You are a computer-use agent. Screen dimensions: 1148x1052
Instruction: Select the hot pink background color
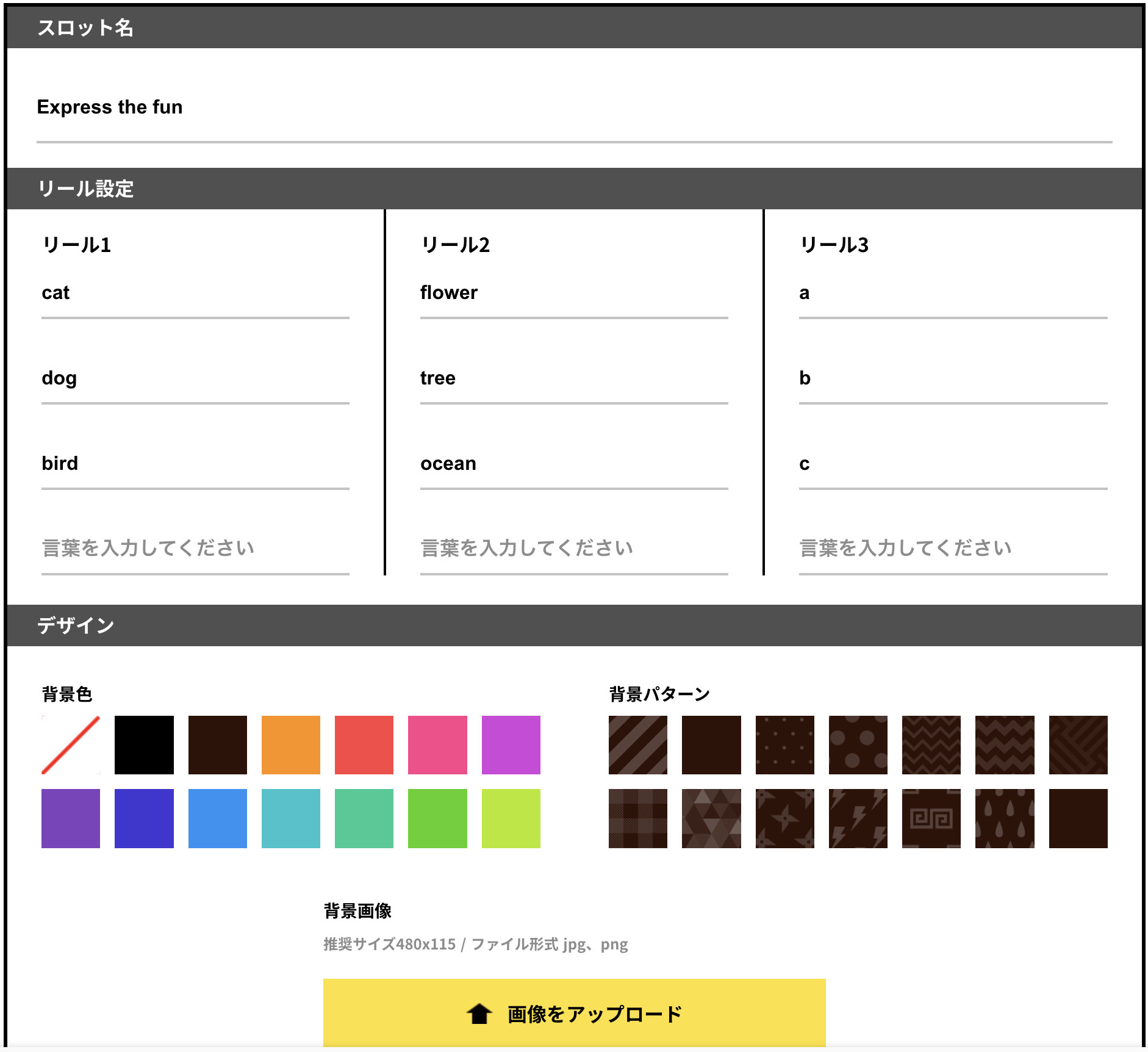[437, 744]
